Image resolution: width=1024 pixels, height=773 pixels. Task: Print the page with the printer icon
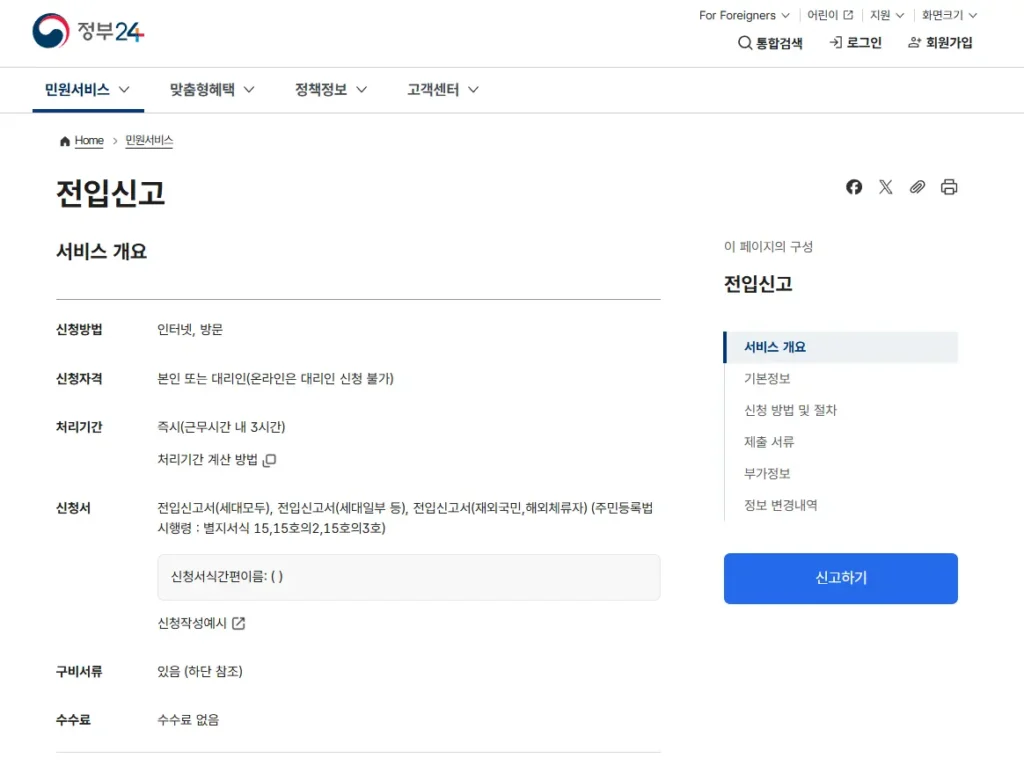[948, 187]
